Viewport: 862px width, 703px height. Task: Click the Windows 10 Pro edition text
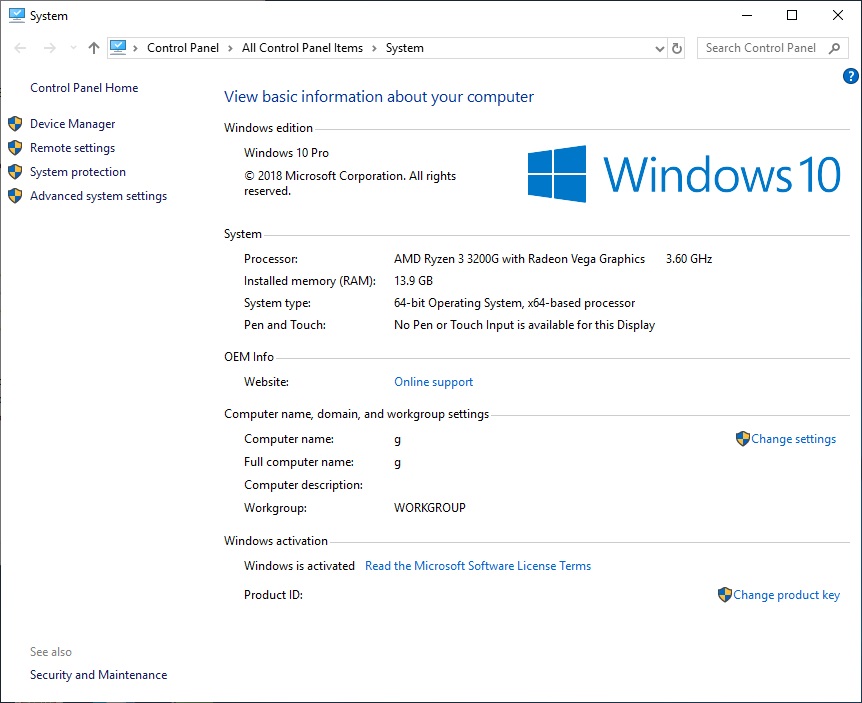click(286, 153)
